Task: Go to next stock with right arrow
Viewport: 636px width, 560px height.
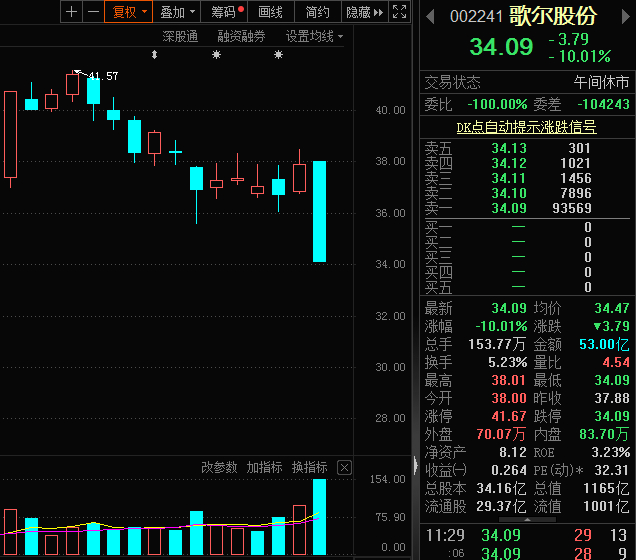Action: click(x=625, y=17)
